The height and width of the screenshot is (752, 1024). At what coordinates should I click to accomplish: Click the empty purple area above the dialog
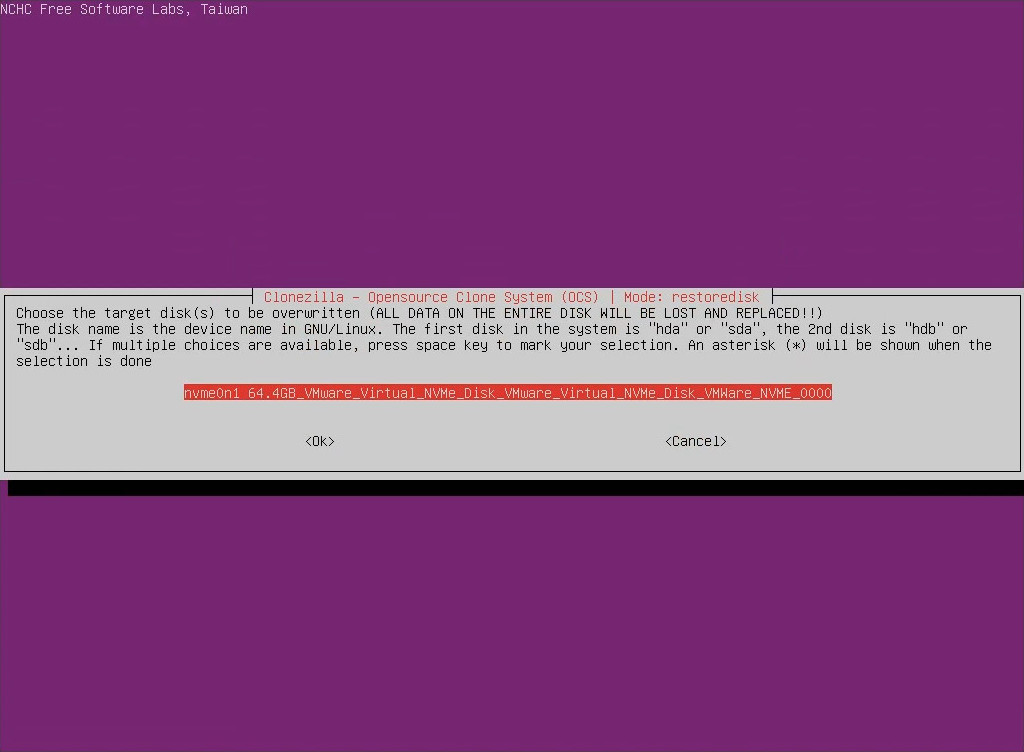pos(512,150)
